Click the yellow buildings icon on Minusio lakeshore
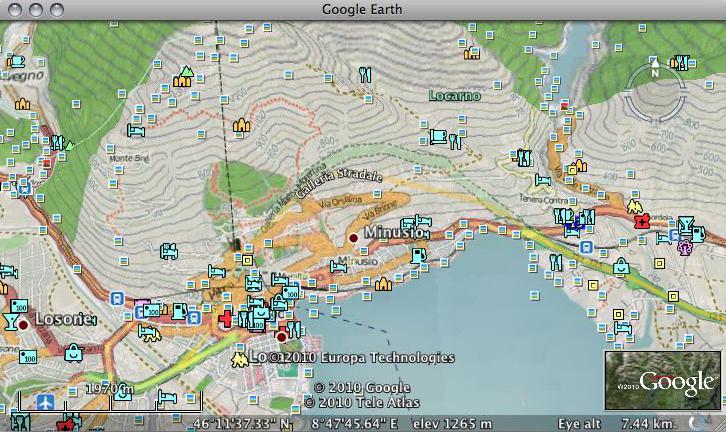 383,284
